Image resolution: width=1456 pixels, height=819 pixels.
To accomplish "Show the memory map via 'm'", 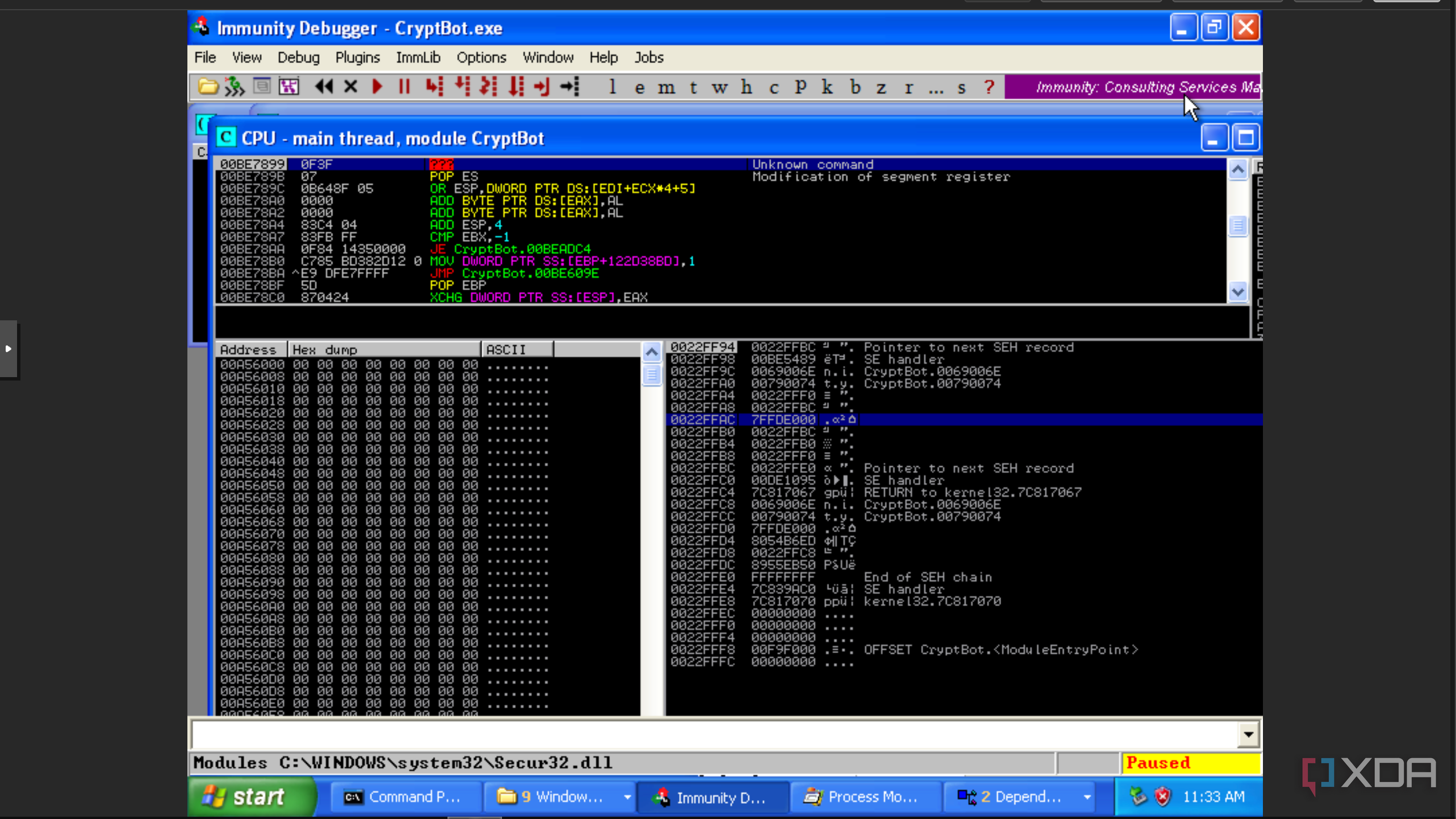I will [x=666, y=88].
